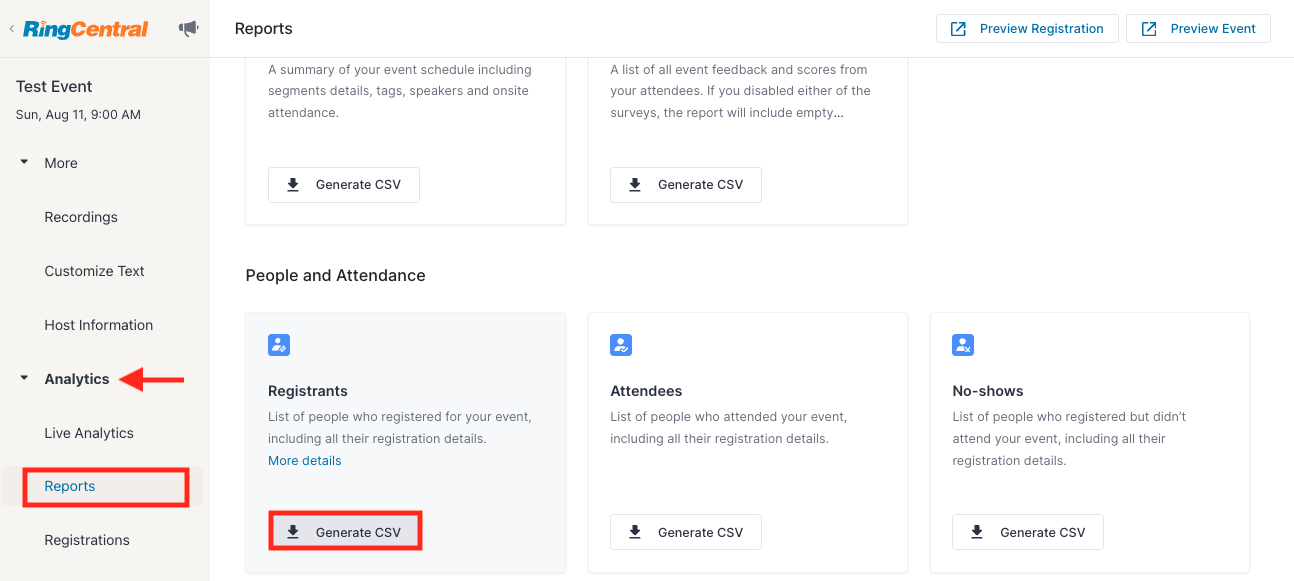Open Registrations in the sidebar
Image resolution: width=1294 pixels, height=581 pixels.
(x=87, y=540)
